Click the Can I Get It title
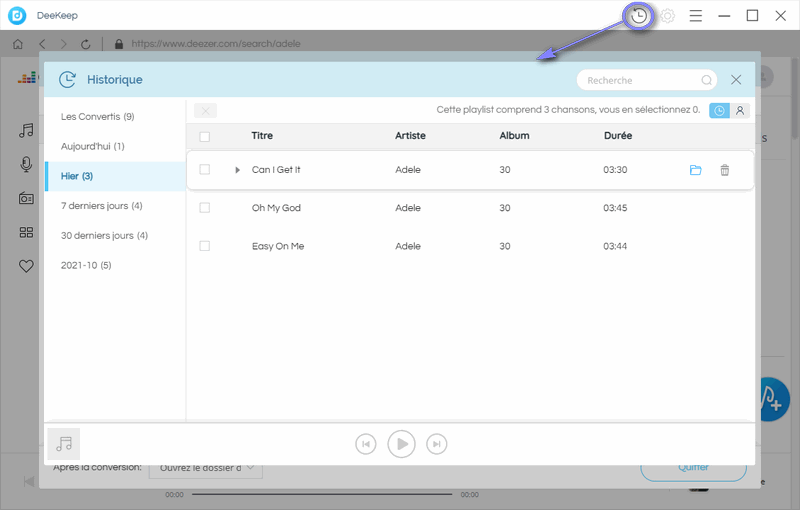 pos(276,170)
